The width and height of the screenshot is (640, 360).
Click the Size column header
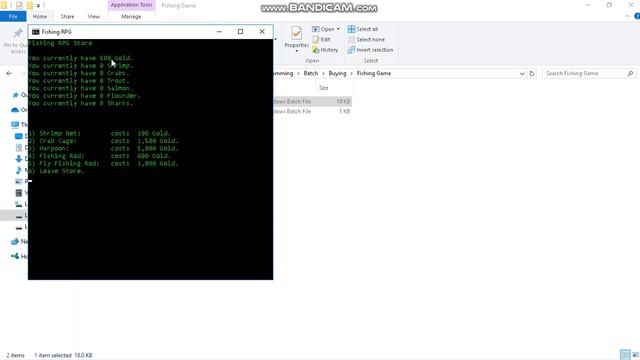324,88
